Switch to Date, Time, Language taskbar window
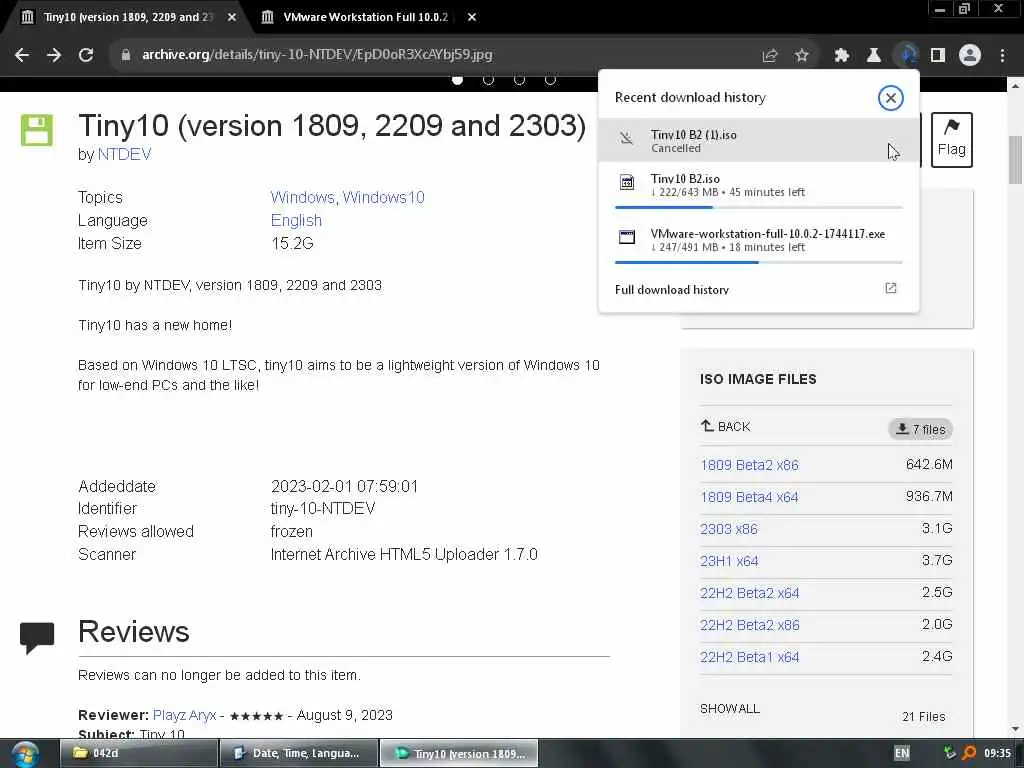The height and width of the screenshot is (768, 1024). [298, 753]
